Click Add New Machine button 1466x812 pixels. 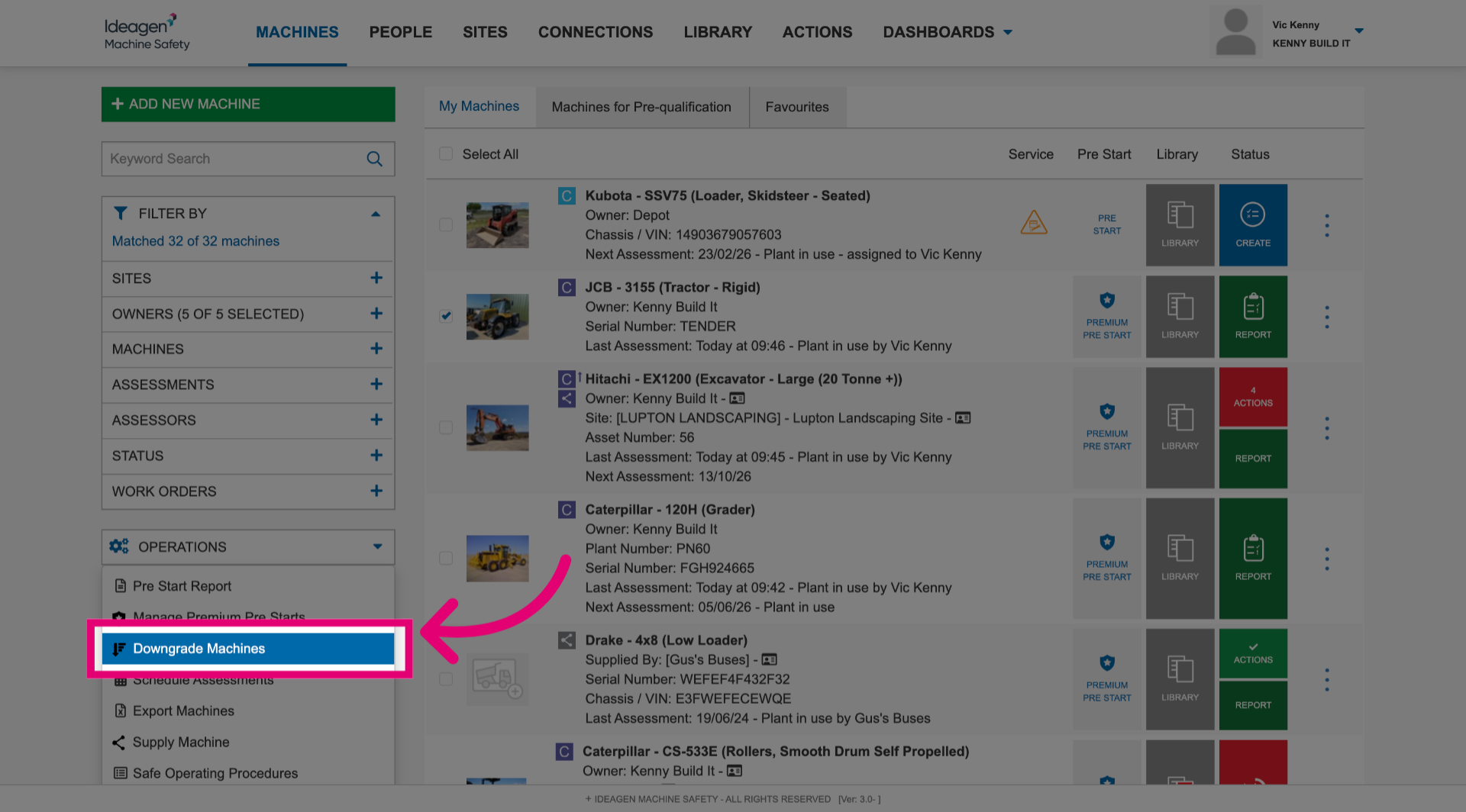248,104
